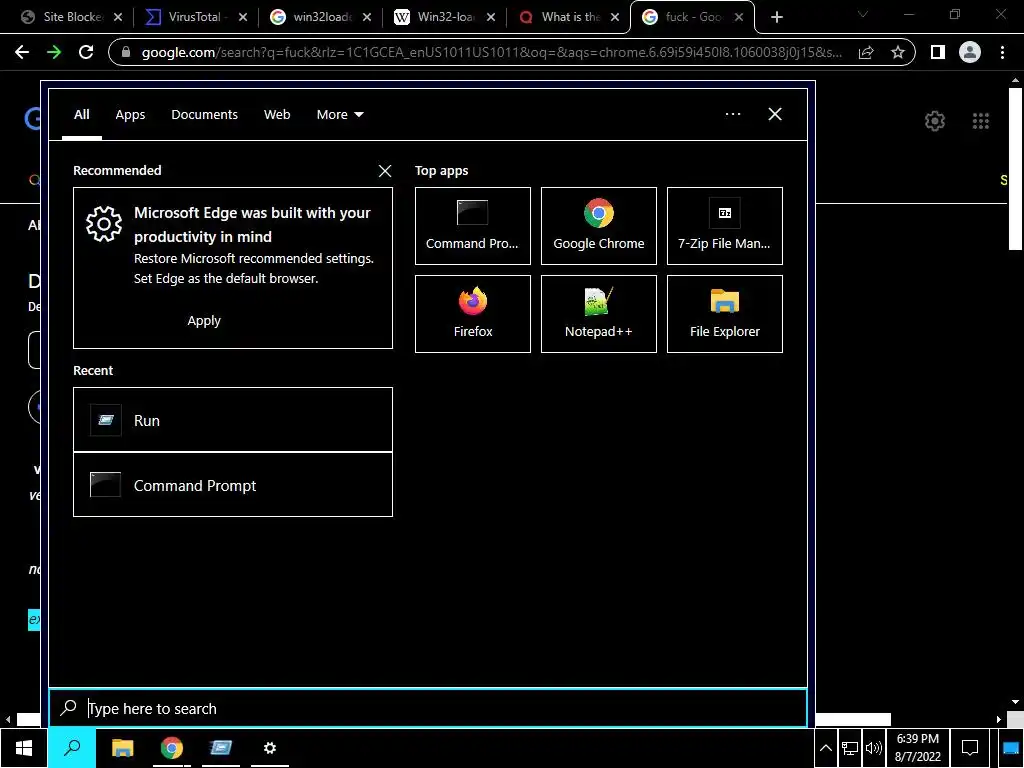Toggle Chrome side panel icon

(938, 52)
